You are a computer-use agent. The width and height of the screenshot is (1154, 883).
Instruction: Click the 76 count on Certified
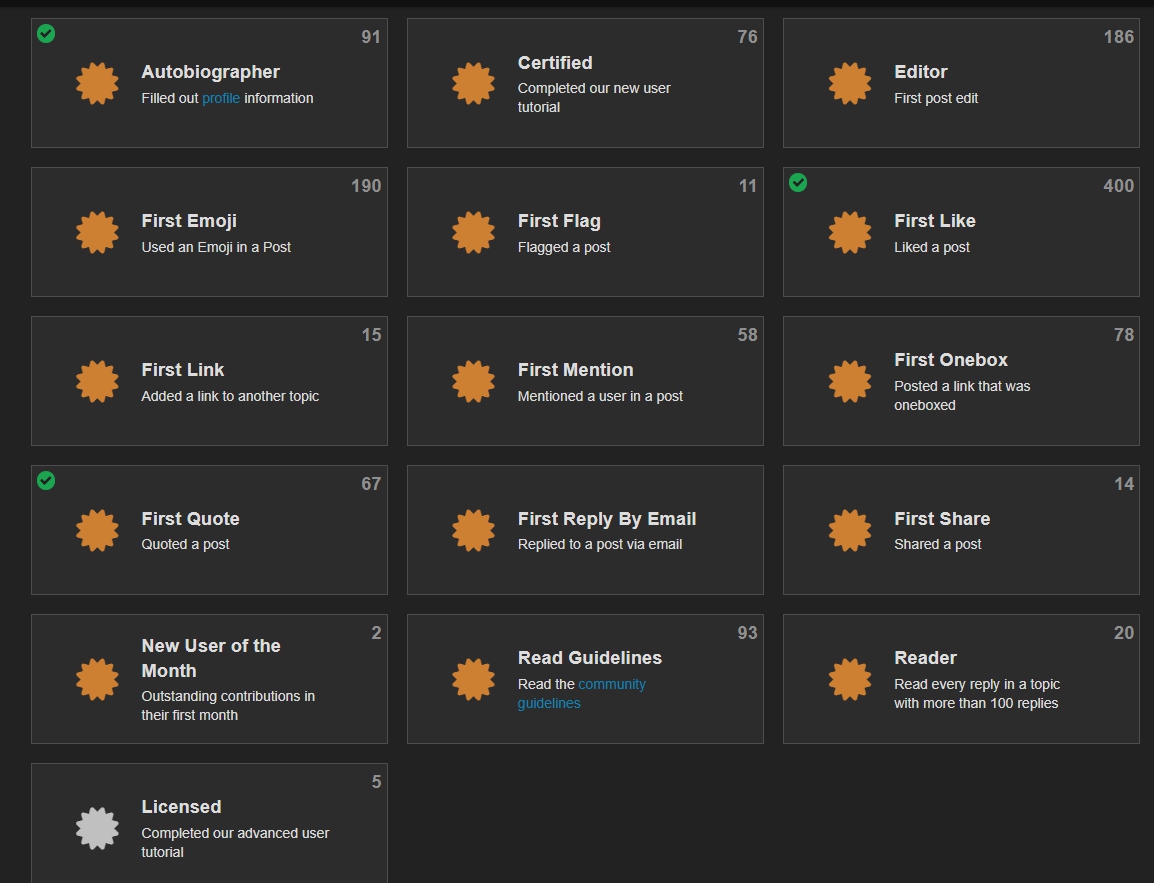point(747,37)
